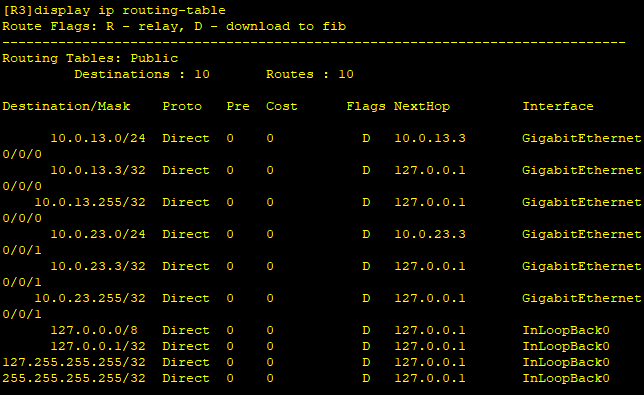Select the 127.0.0.1/32 destination entry
The width and height of the screenshot is (644, 395).
click(x=98, y=346)
